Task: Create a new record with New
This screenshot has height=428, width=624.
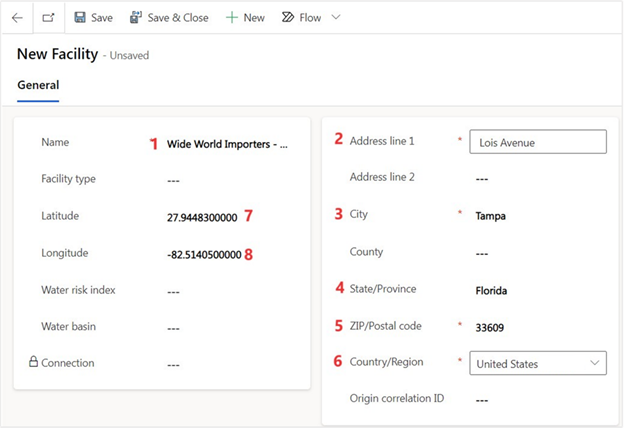Action: (245, 18)
